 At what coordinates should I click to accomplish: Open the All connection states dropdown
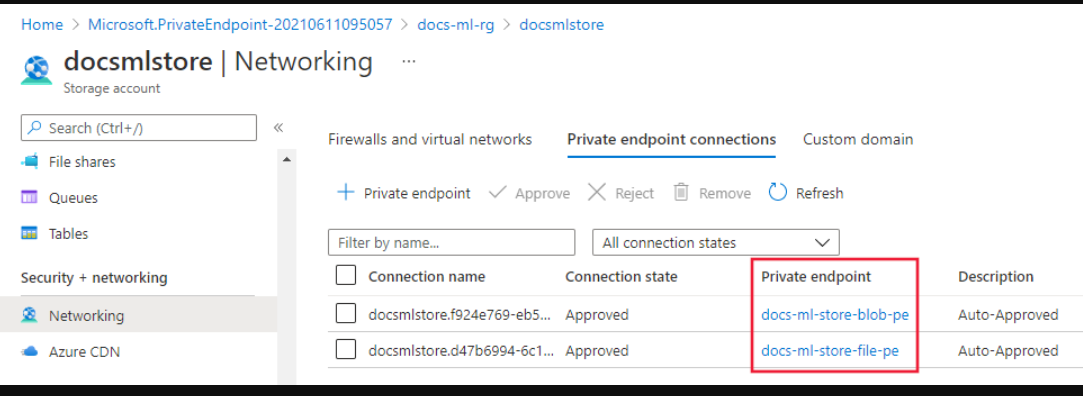716,243
